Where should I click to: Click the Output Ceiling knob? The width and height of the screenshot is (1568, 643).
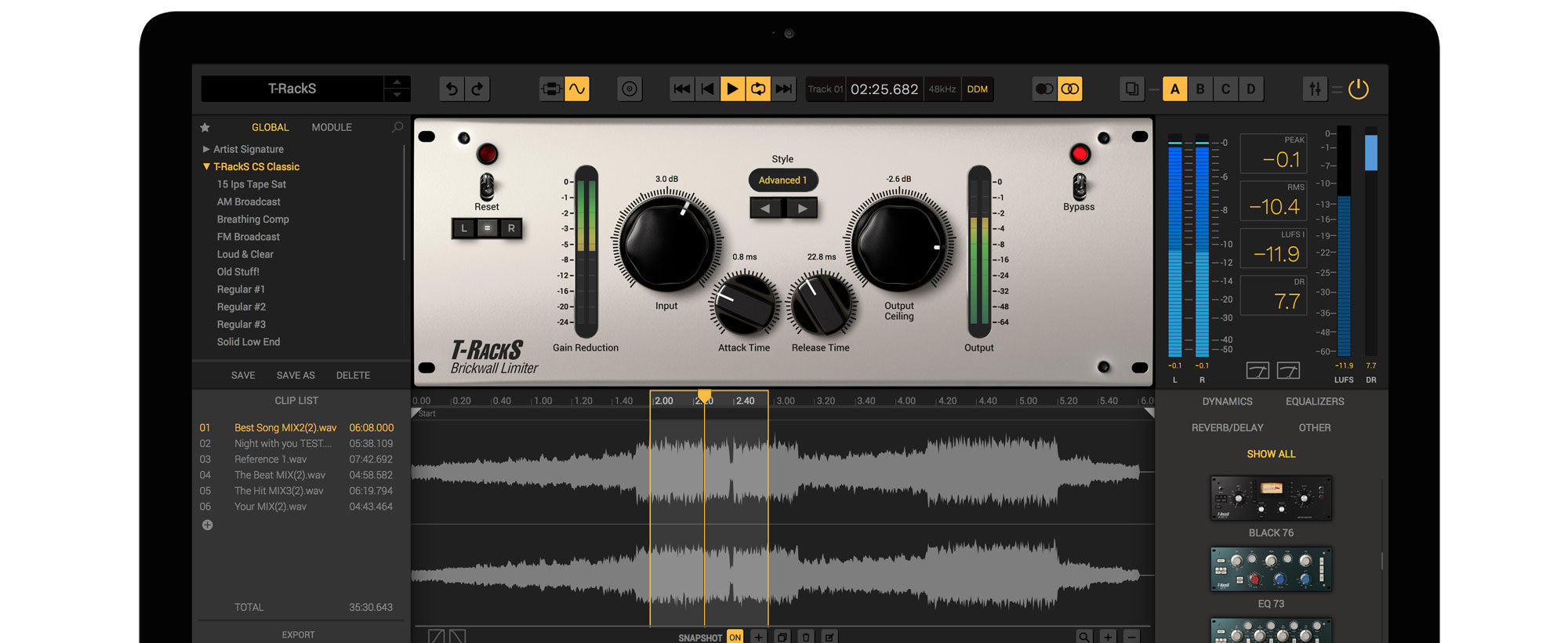(x=899, y=244)
